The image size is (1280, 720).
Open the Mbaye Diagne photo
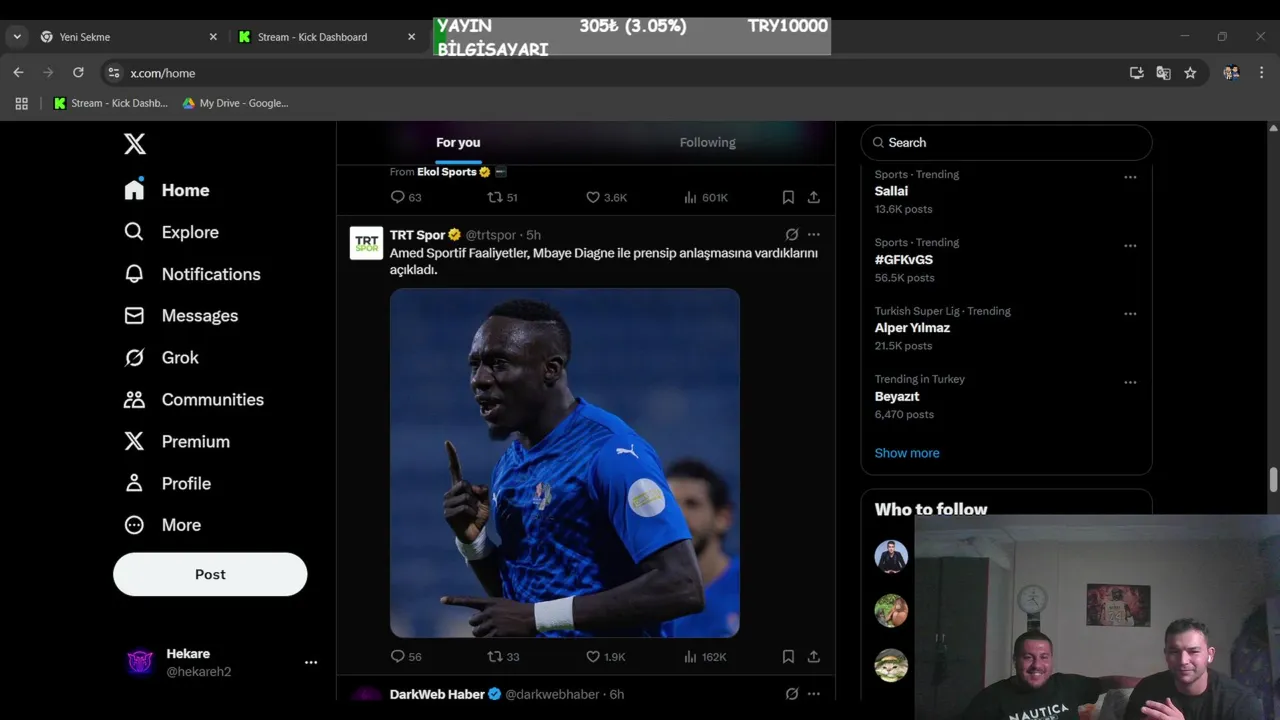coord(565,463)
